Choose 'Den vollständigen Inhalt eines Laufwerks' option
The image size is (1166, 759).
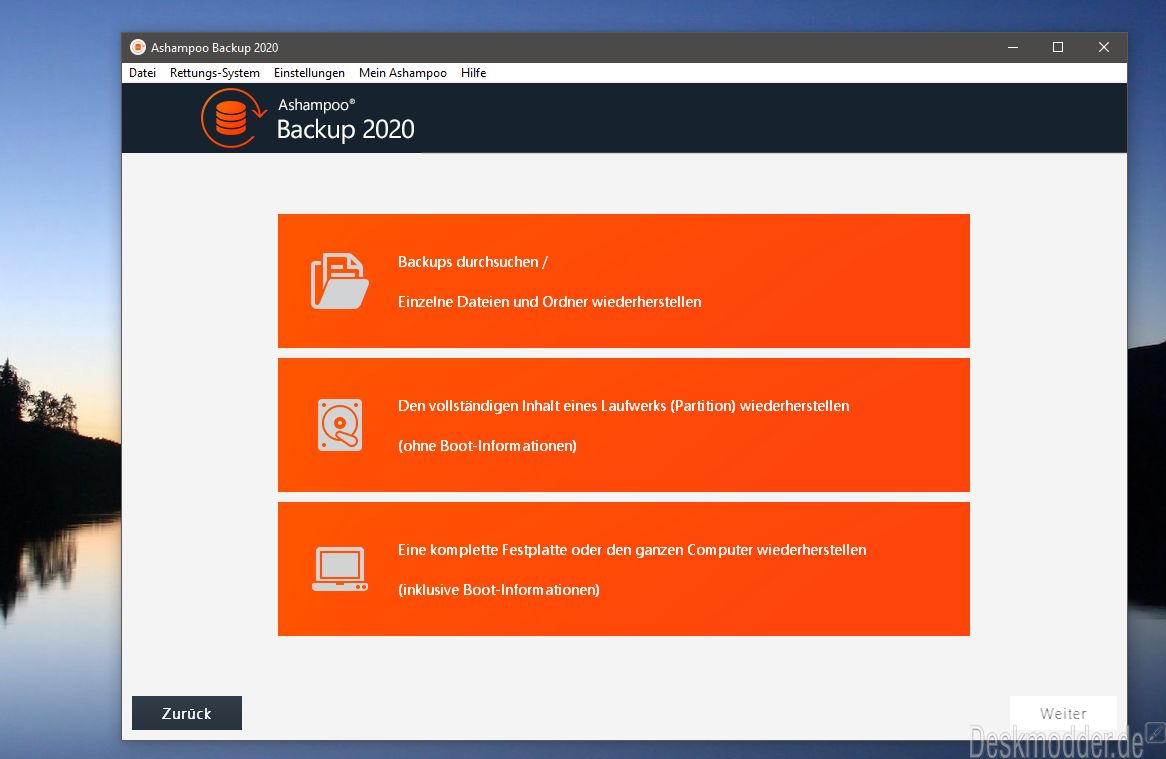[624, 425]
